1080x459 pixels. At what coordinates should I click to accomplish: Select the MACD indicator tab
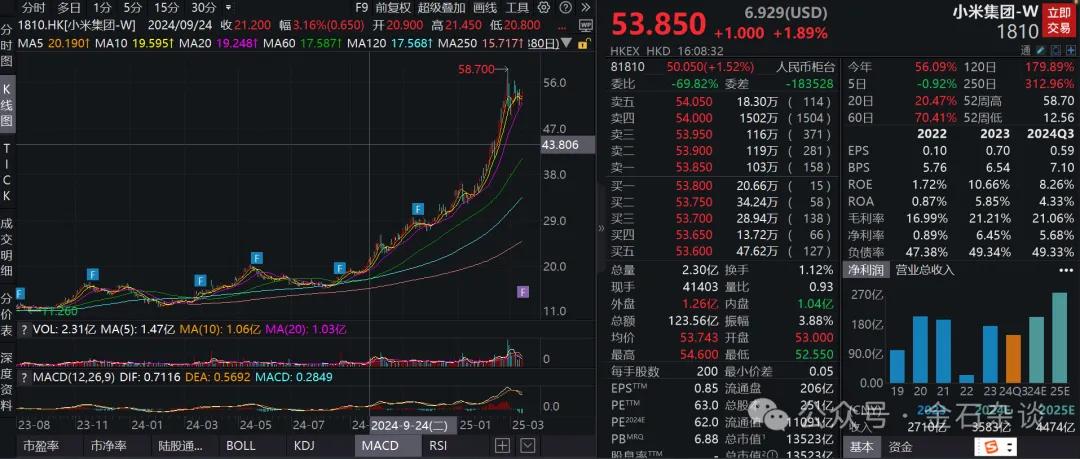click(x=380, y=445)
